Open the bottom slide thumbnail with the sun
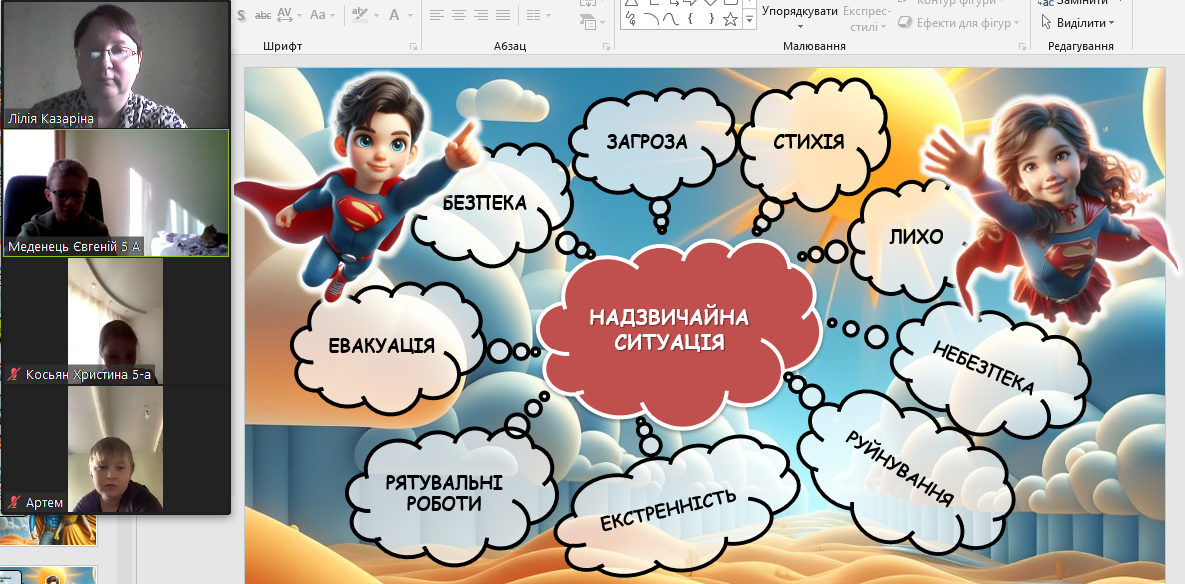1185x584 pixels. 48,576
